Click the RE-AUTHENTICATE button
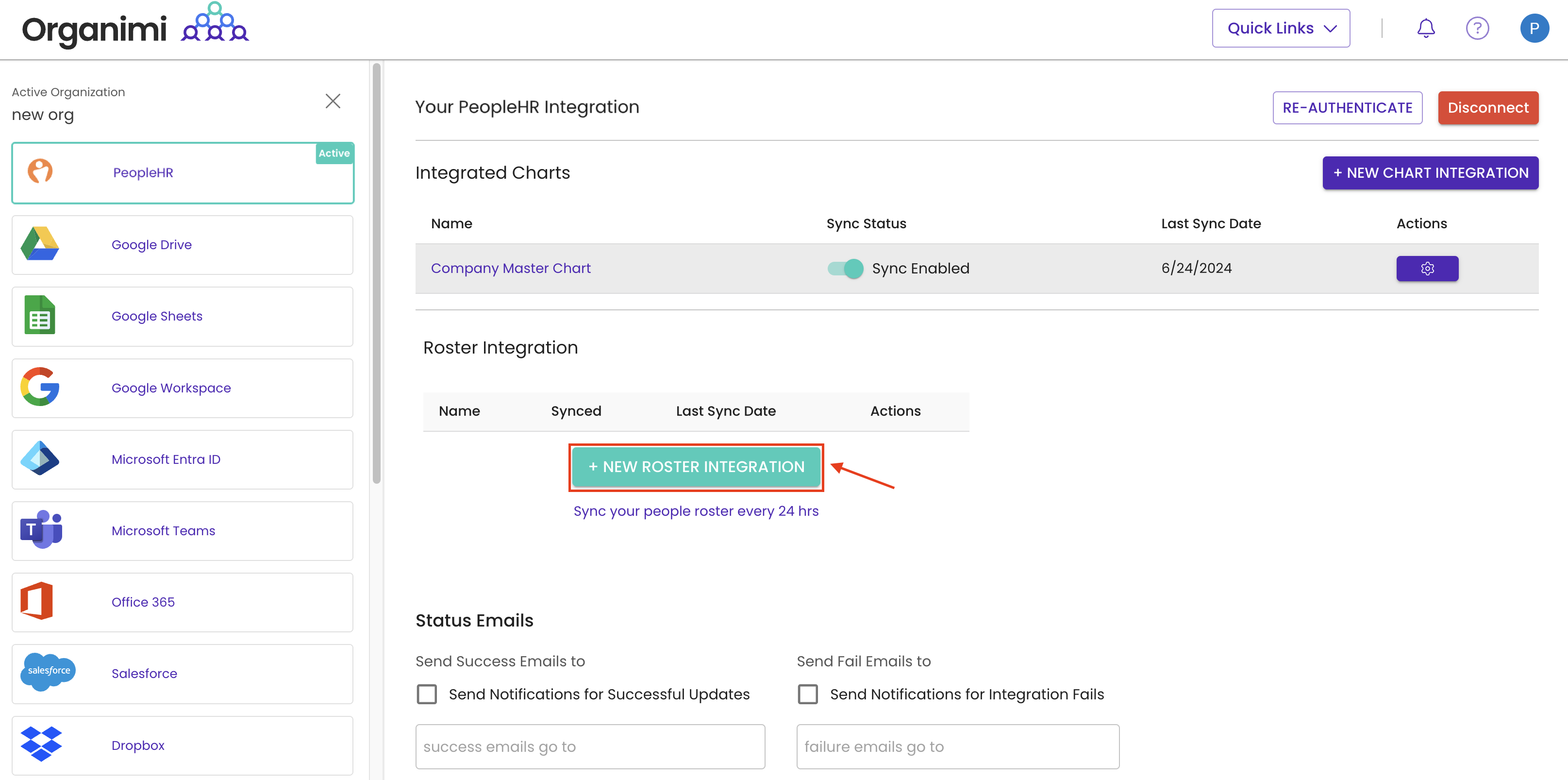 (x=1347, y=108)
